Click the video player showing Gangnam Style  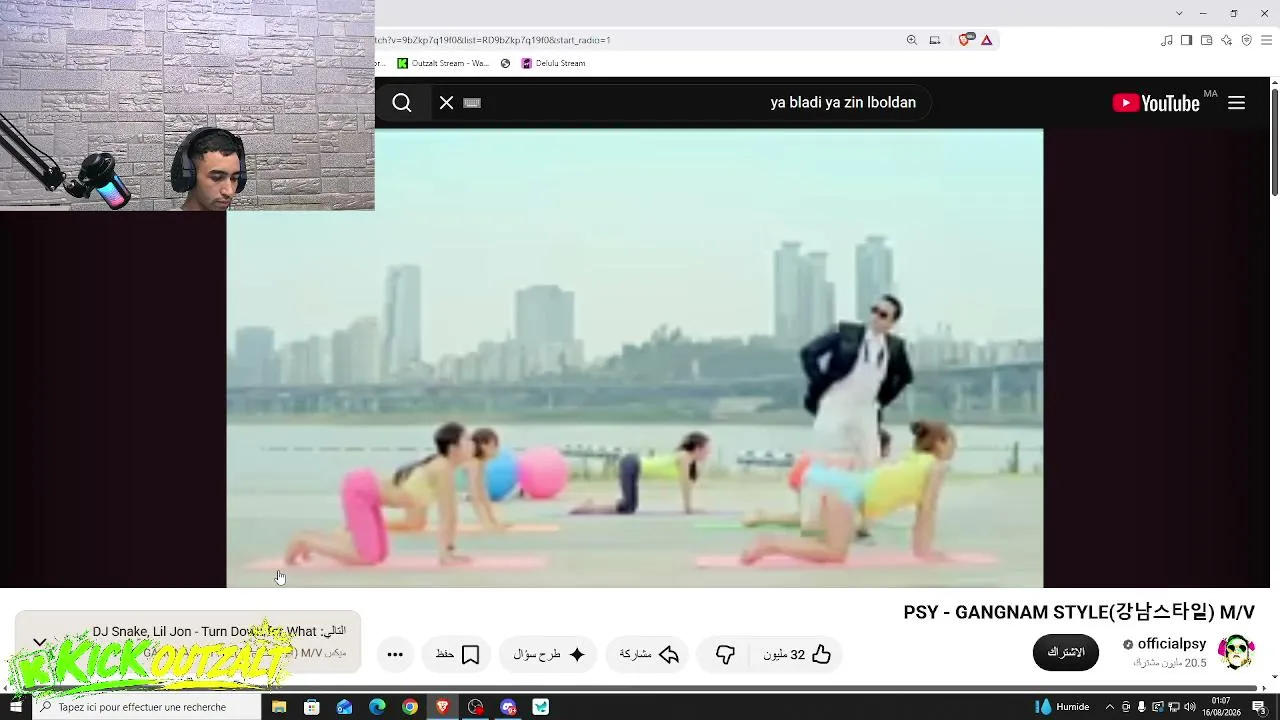tap(634, 358)
